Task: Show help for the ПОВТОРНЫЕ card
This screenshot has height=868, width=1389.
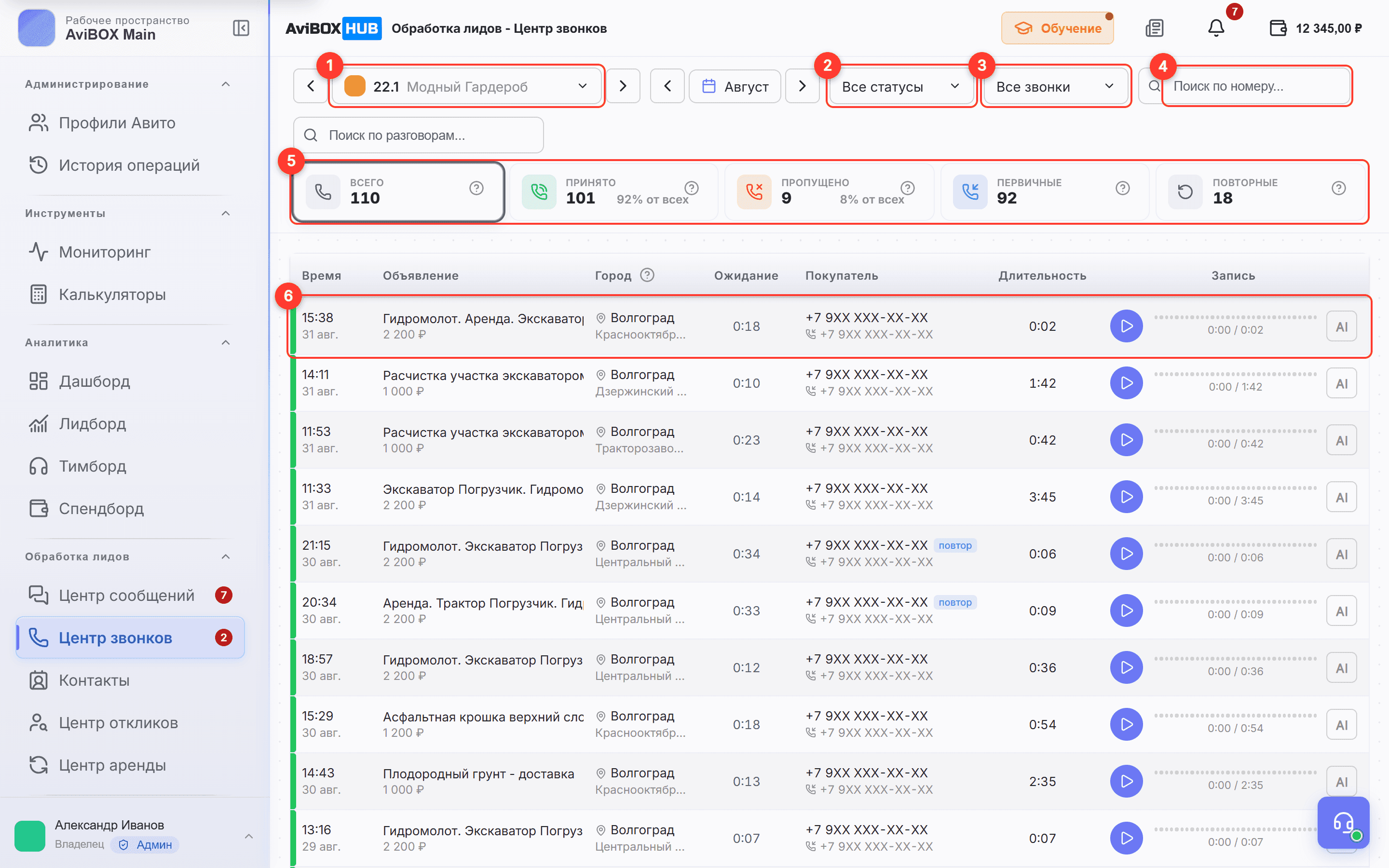Action: (x=1338, y=188)
